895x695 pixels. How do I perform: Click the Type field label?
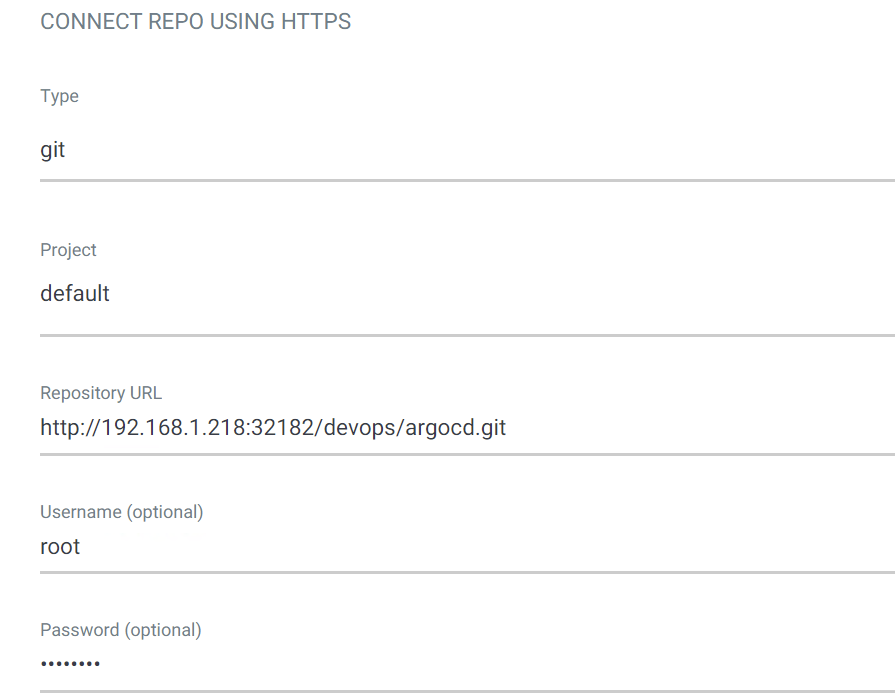pyautogui.click(x=59, y=96)
